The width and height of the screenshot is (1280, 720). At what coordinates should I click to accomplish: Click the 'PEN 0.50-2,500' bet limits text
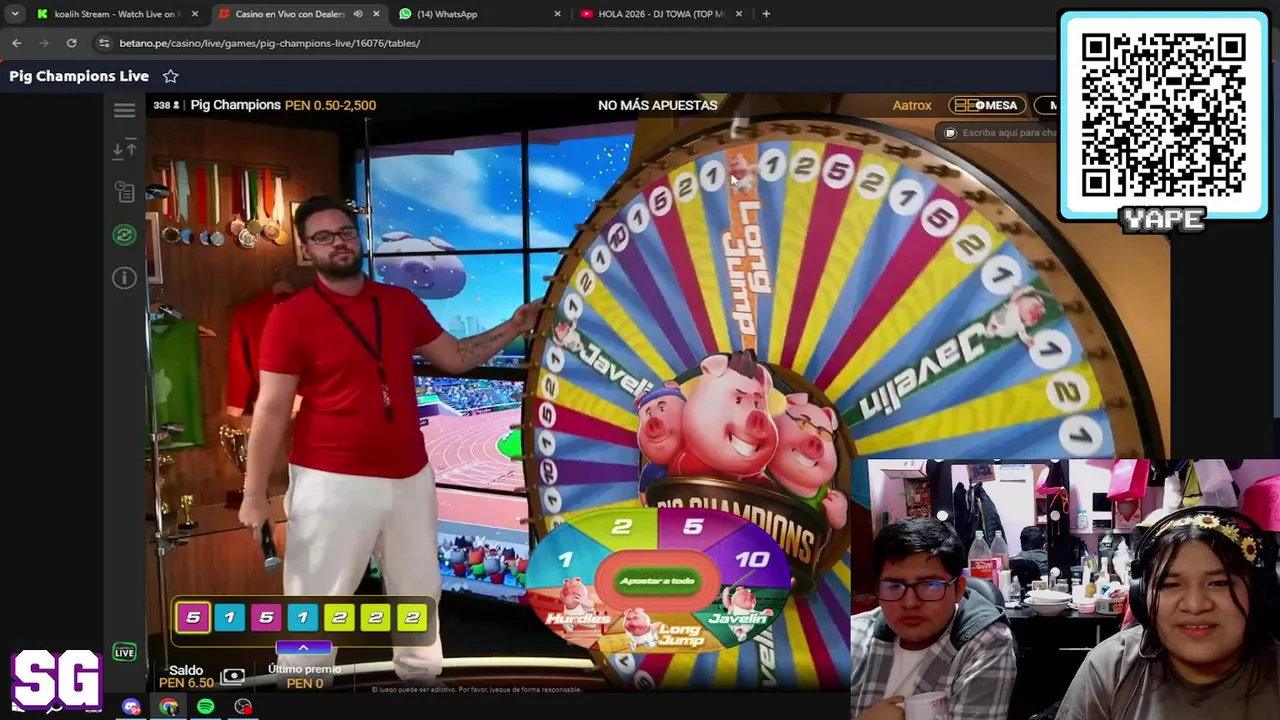click(330, 105)
